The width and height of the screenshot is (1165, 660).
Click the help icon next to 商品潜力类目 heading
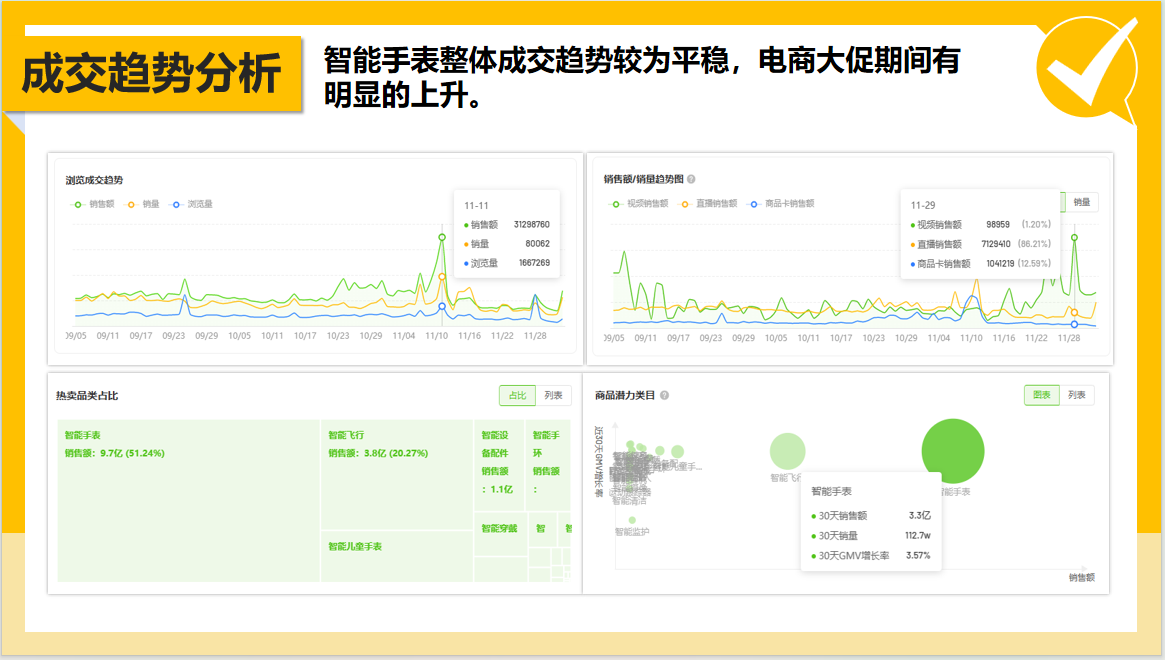tap(663, 394)
